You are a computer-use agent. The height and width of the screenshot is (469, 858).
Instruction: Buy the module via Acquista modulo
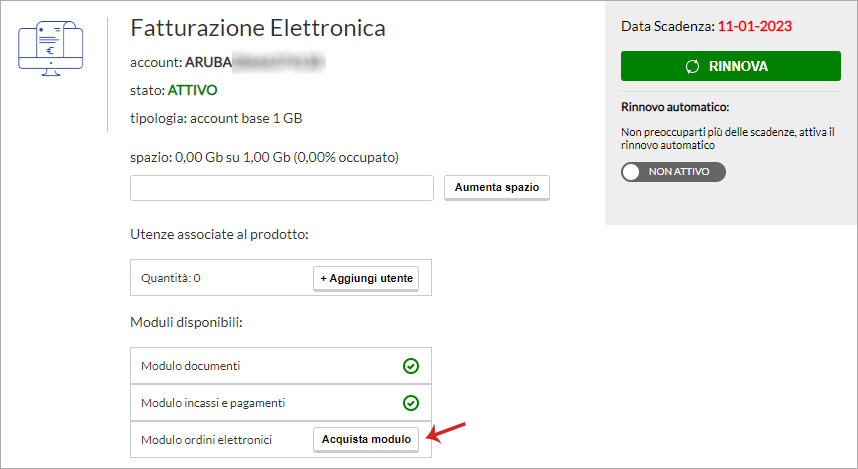(366, 439)
